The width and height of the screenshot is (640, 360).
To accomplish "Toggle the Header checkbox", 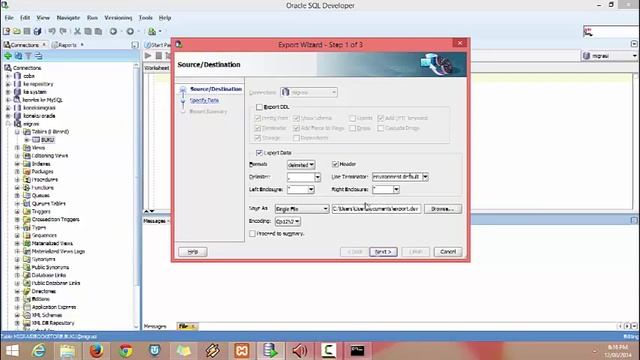I will click(336, 164).
